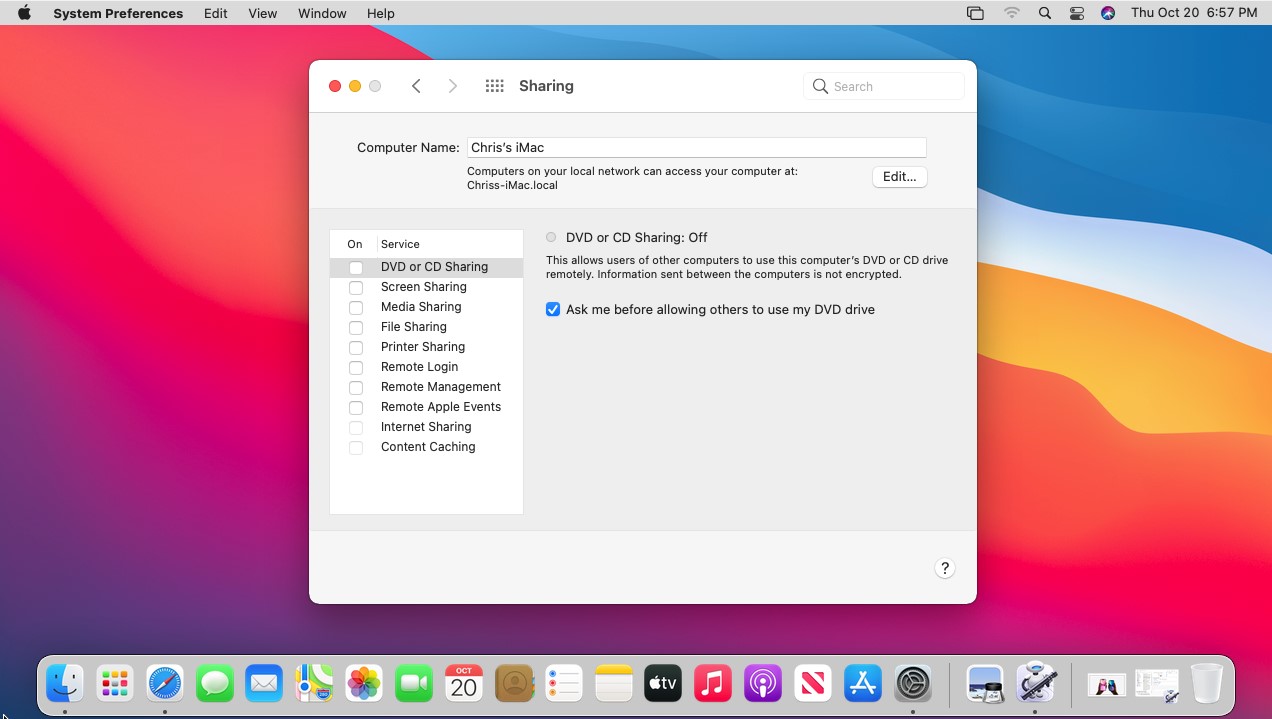1272x719 pixels.
Task: Open Messages app in the Dock
Action: 215,684
